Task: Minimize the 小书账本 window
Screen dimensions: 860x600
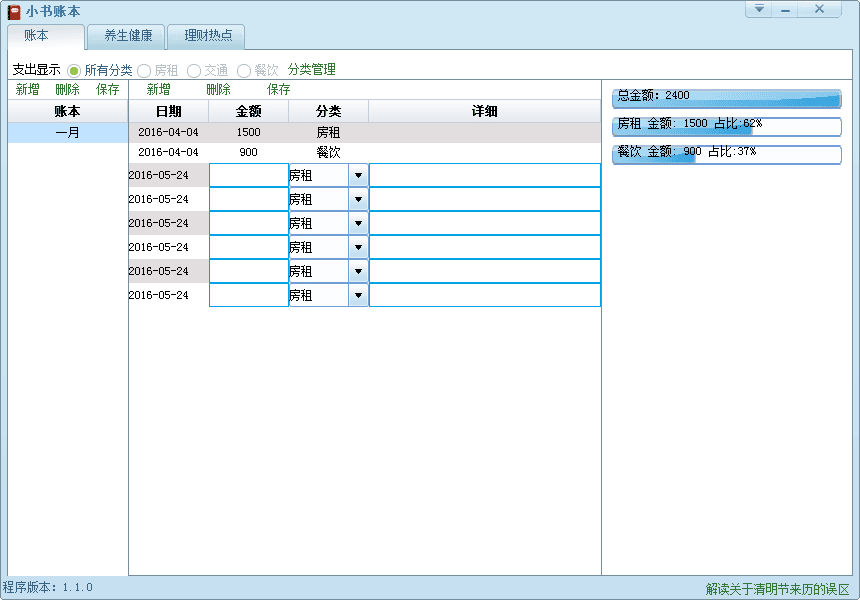Action: [x=786, y=9]
